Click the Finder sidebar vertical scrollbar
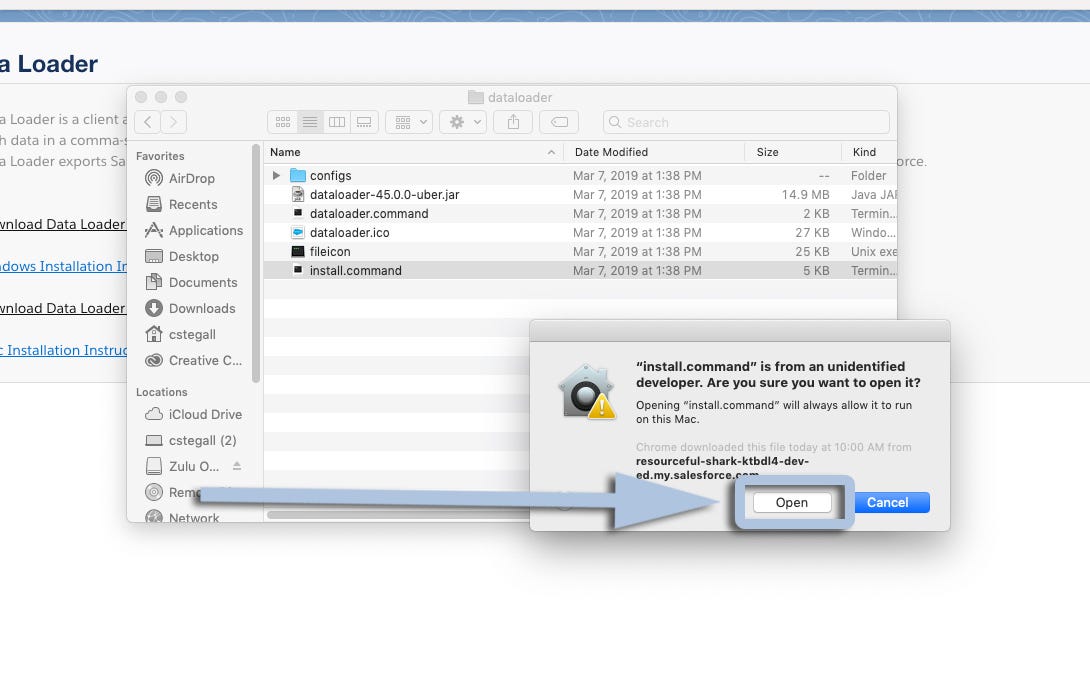 (x=256, y=264)
